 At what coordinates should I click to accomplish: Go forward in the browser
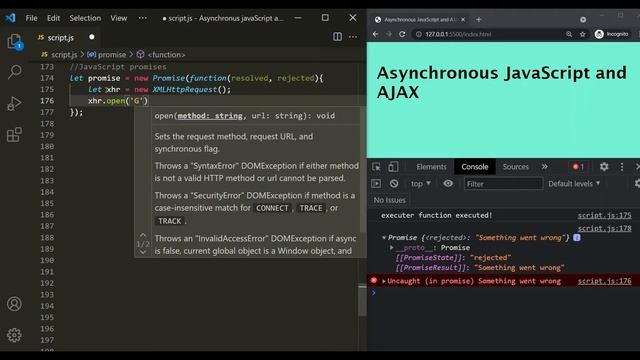[x=389, y=34]
